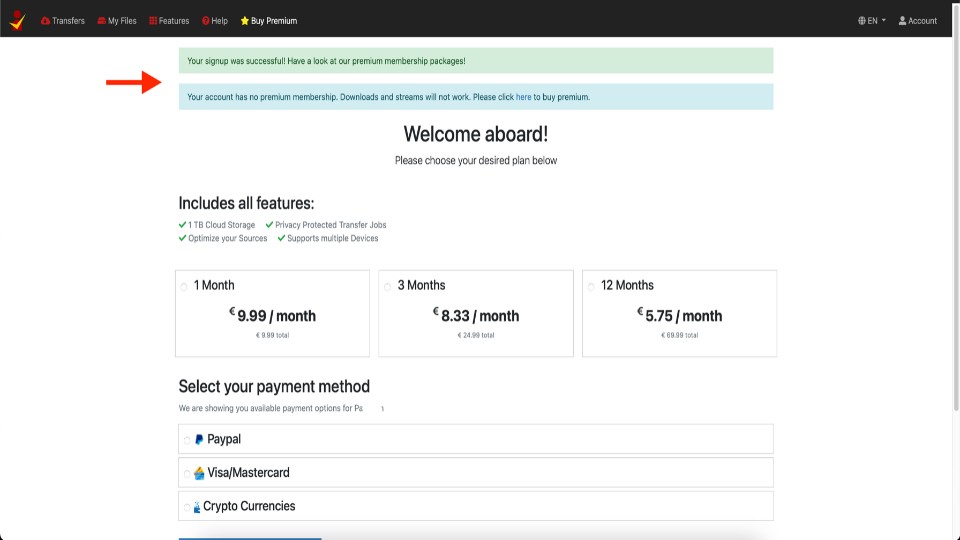Click the Buy Premium star icon
Screen dimensions: 960x540
tap(245, 21)
